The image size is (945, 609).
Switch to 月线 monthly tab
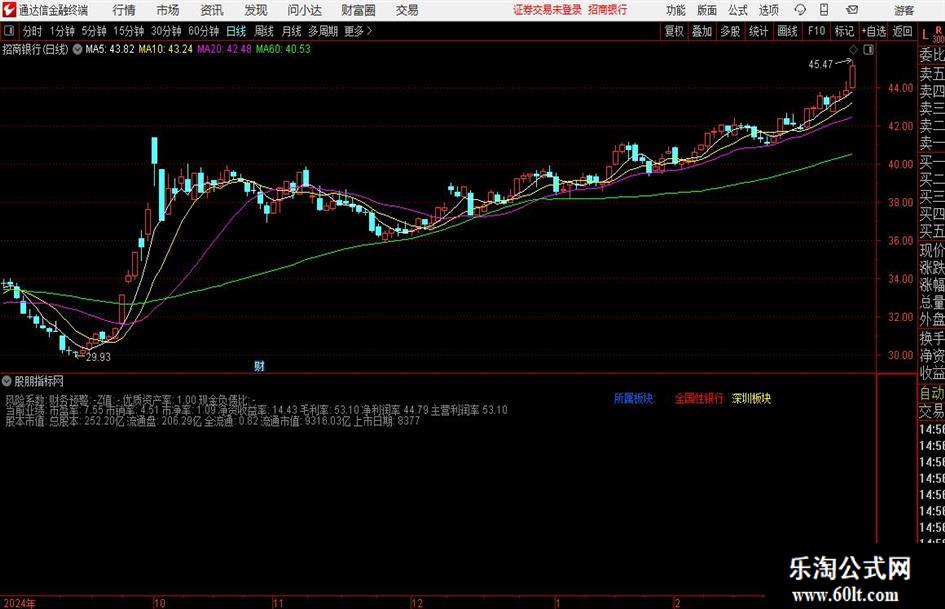click(x=292, y=31)
